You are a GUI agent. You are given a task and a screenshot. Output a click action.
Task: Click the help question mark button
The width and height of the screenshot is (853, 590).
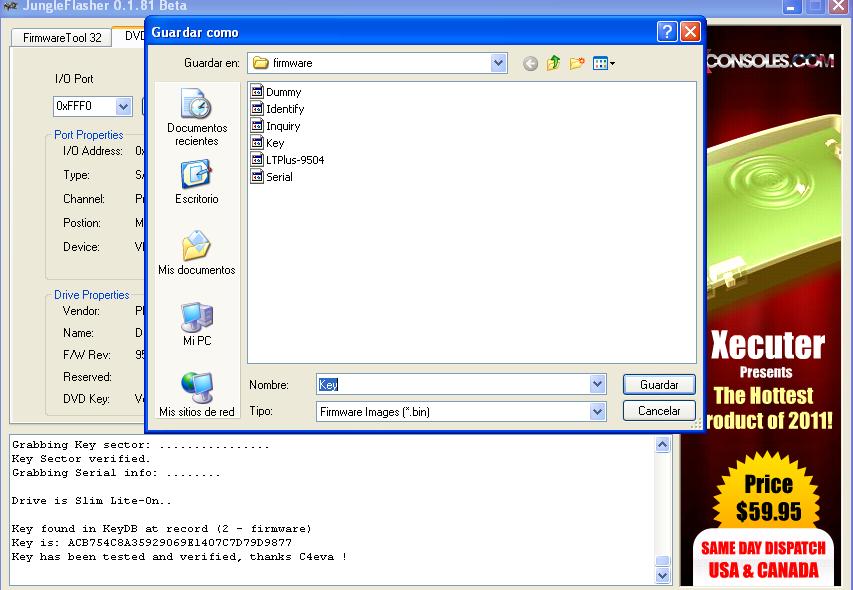[x=667, y=32]
